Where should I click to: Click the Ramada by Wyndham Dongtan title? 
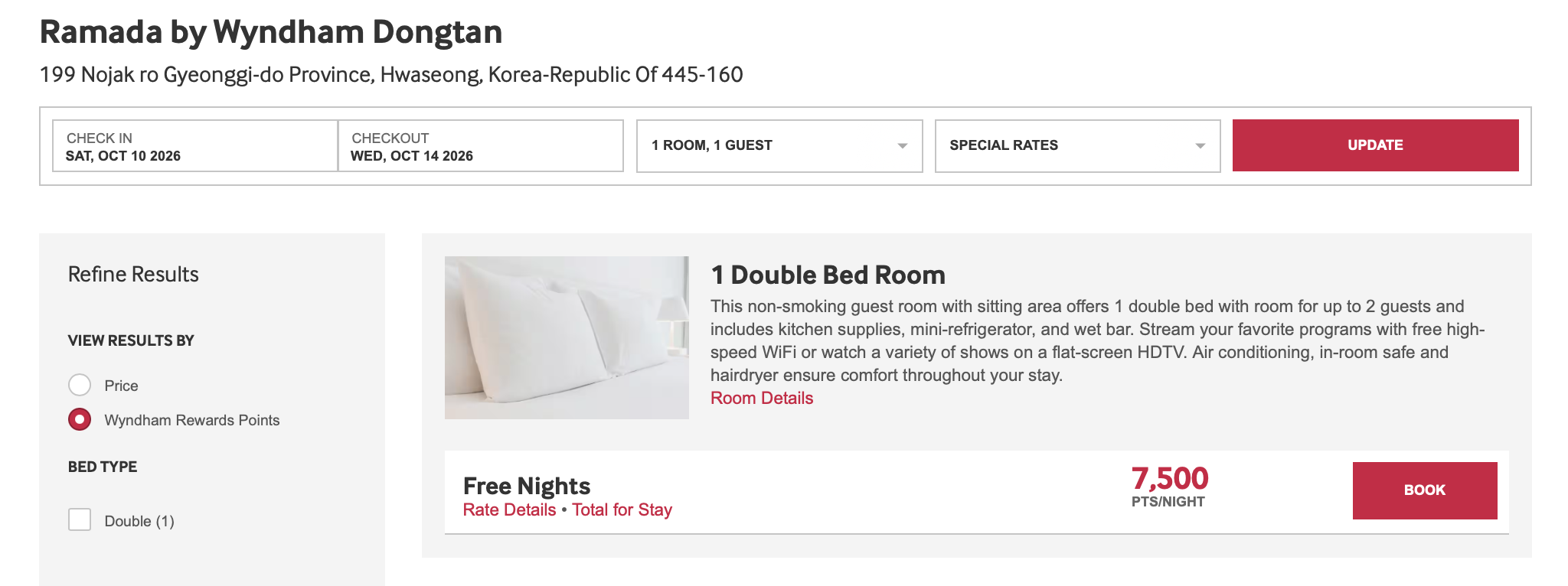[271, 32]
